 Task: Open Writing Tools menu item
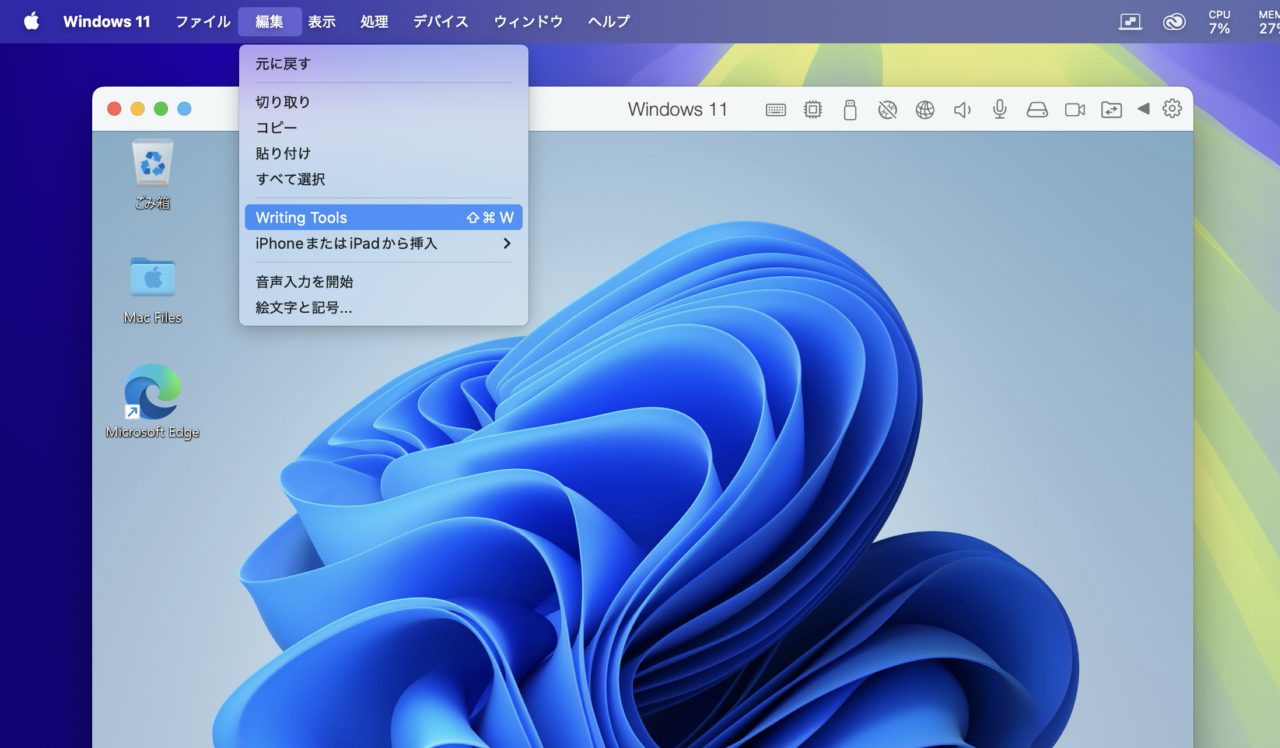[x=383, y=218]
